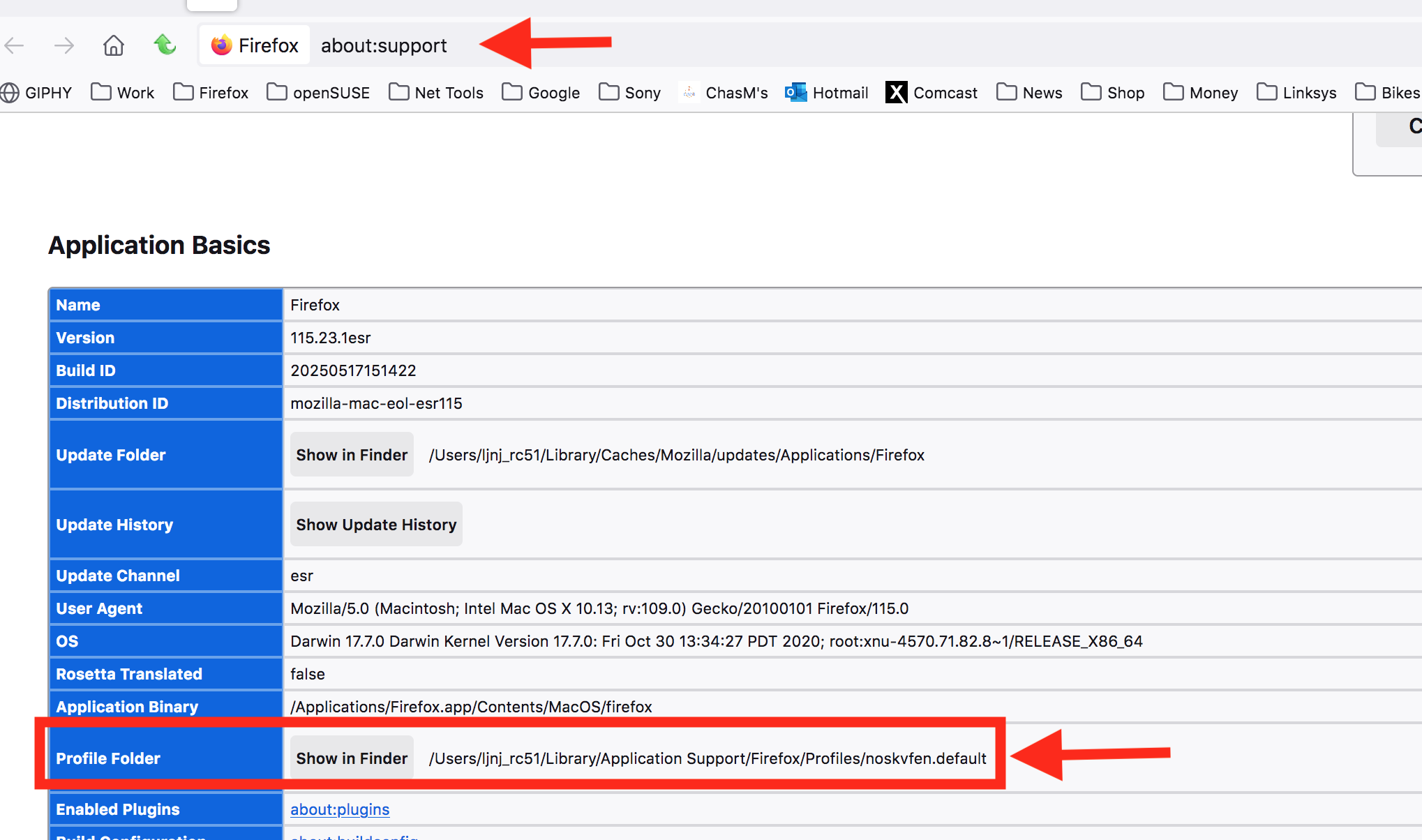This screenshot has width=1422, height=840.
Task: Go to the Home page icon
Action: pos(113,46)
